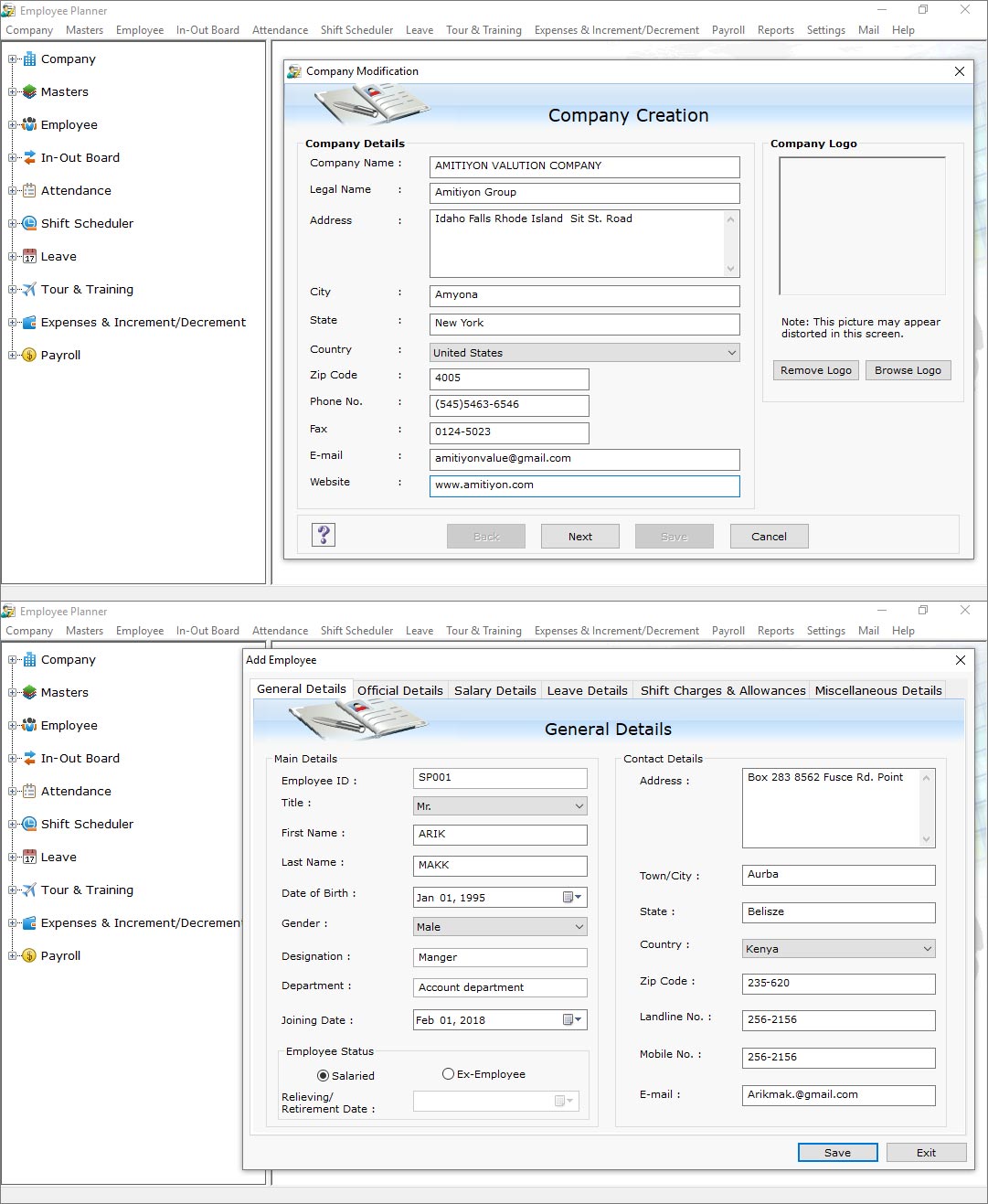
Task: Select the Leave calendar icon
Action: [28, 256]
